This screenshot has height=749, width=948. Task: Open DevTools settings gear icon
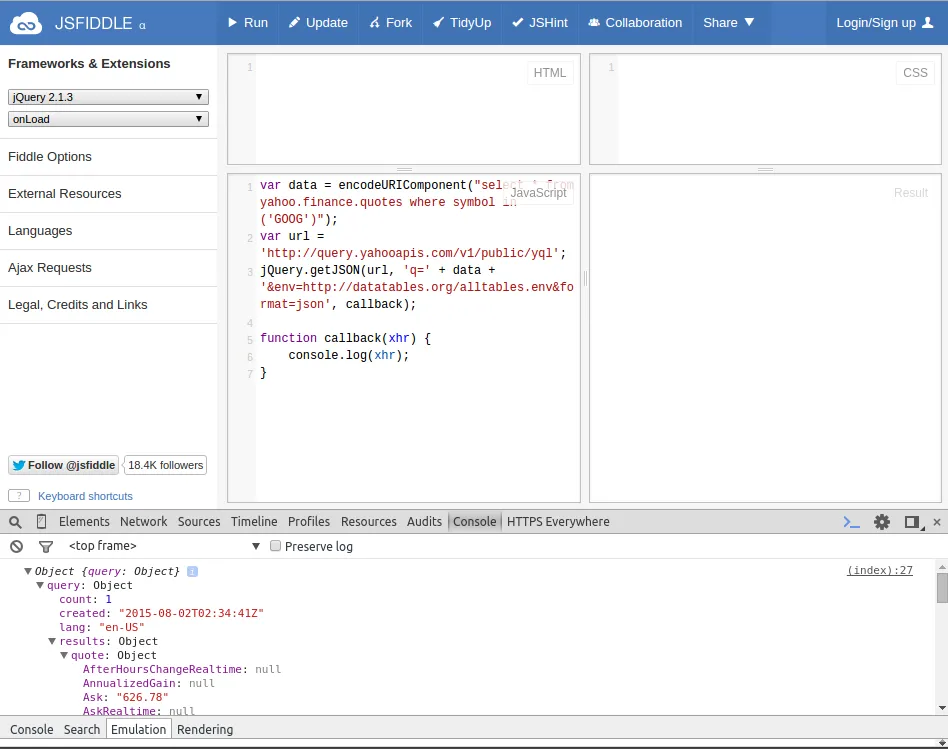(x=881, y=521)
